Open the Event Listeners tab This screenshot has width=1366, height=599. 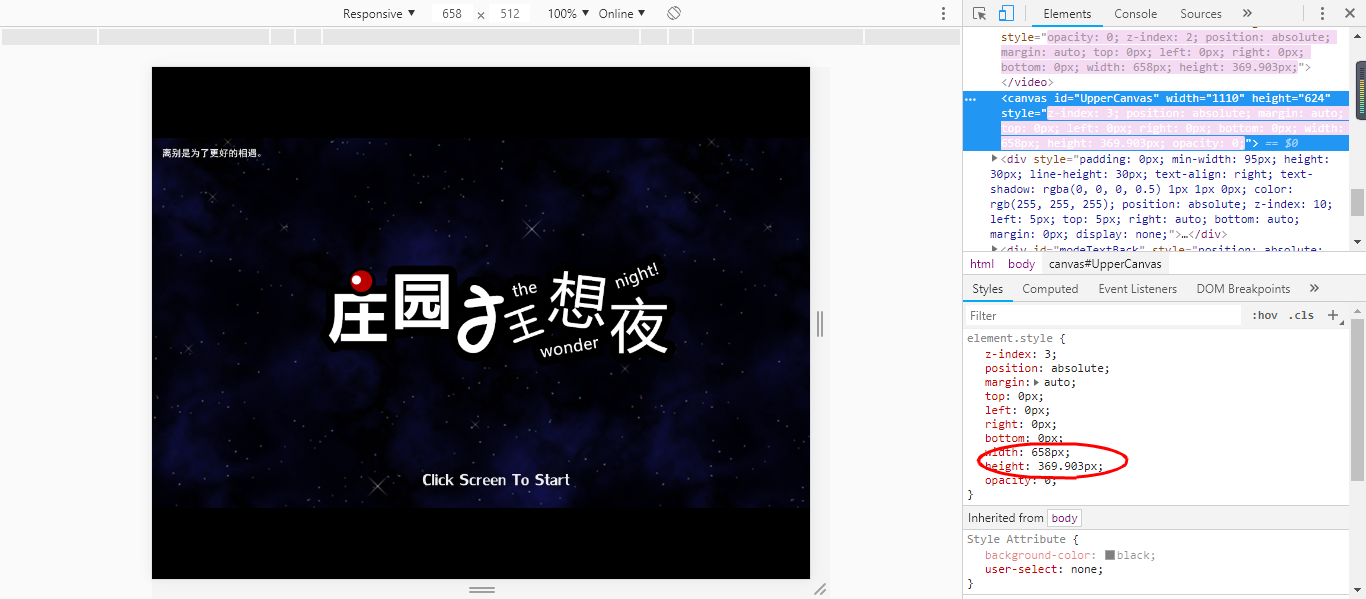coord(1138,288)
